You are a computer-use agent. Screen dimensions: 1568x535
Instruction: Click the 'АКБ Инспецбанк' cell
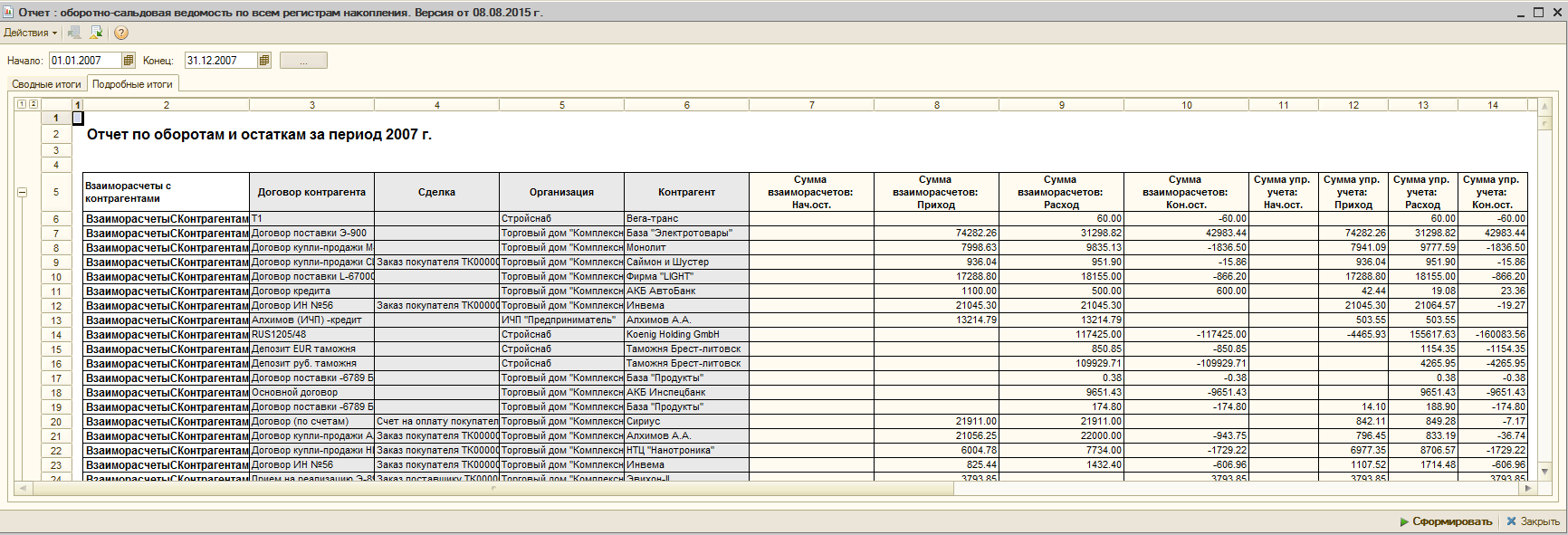click(686, 393)
